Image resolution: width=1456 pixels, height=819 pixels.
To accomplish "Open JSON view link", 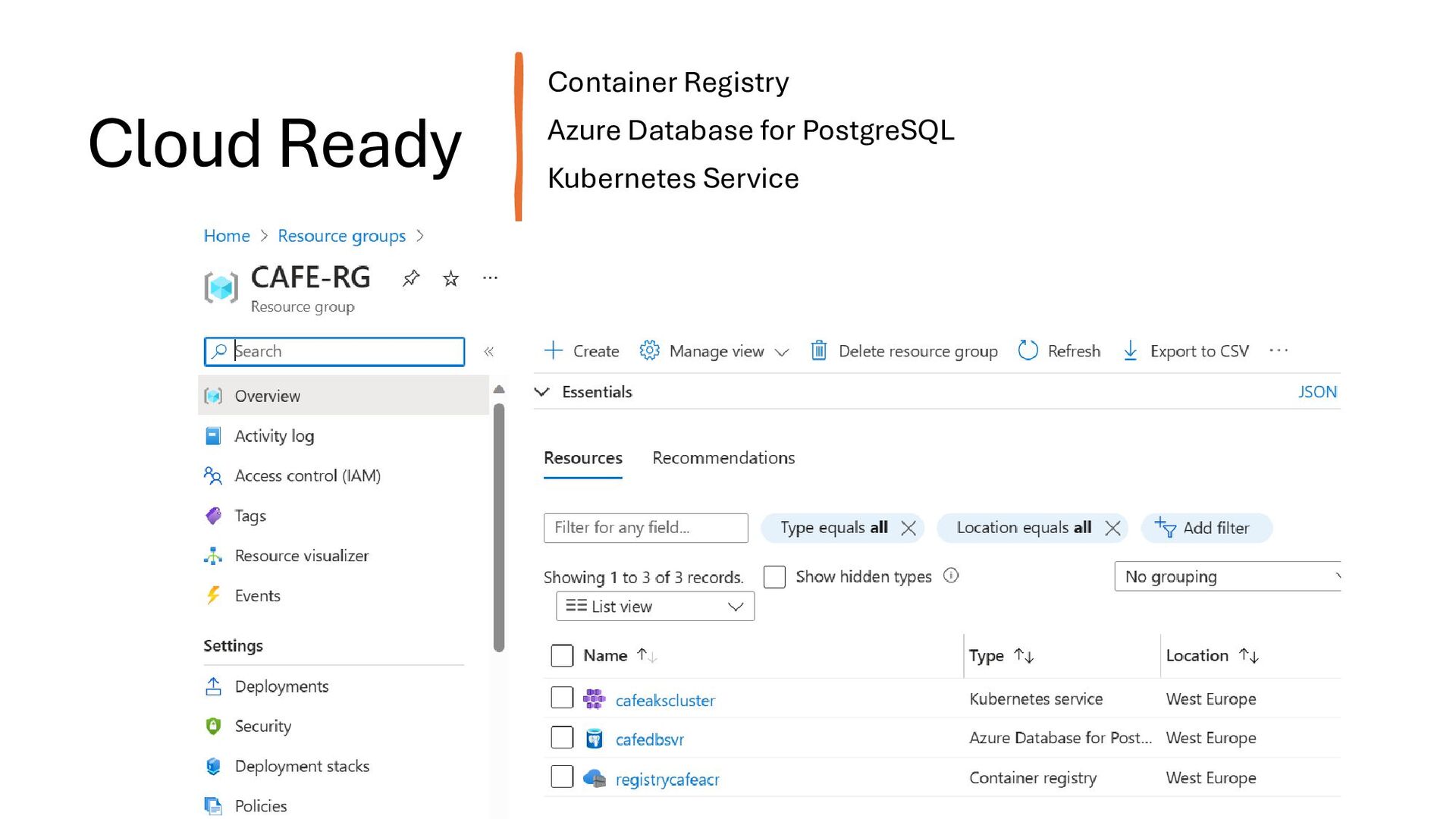I will 1317,392.
